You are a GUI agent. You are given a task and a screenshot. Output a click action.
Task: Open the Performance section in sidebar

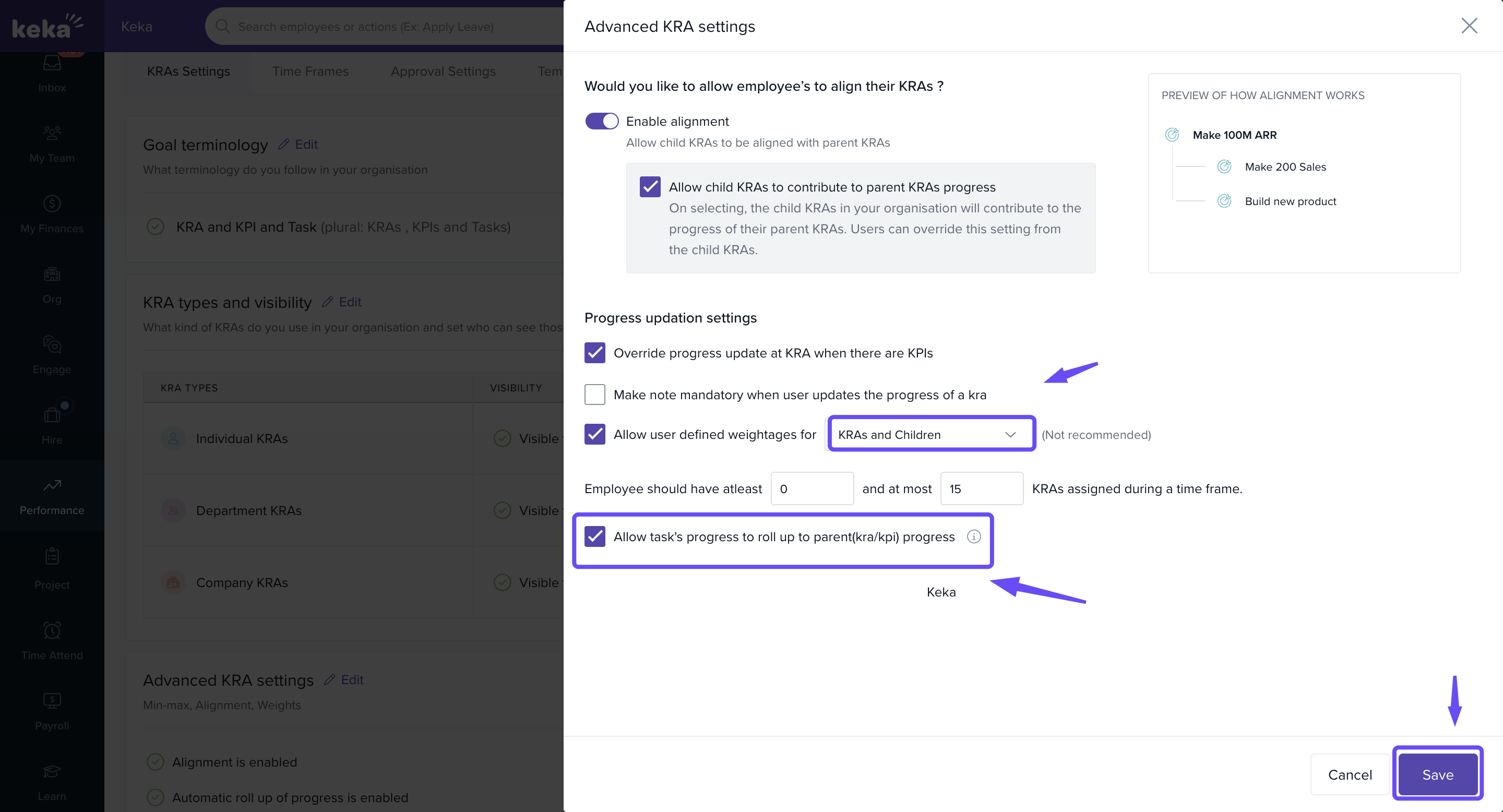click(52, 496)
